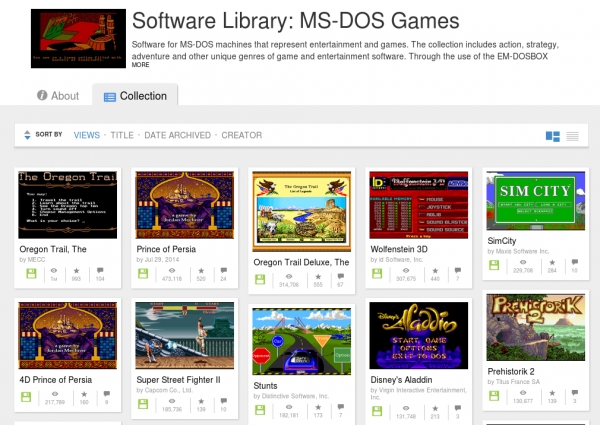The width and height of the screenshot is (600, 425).
Task: Click floppy icon on Prehistorik 2 card
Action: [x=494, y=396]
